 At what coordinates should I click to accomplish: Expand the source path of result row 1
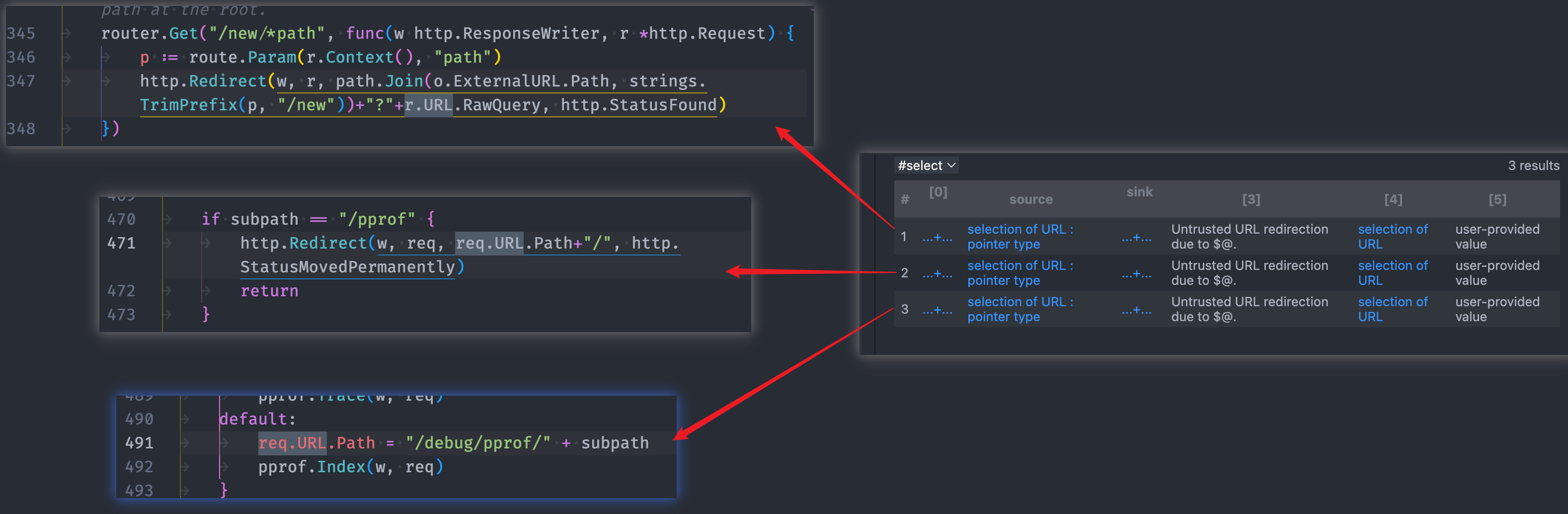[x=938, y=237]
